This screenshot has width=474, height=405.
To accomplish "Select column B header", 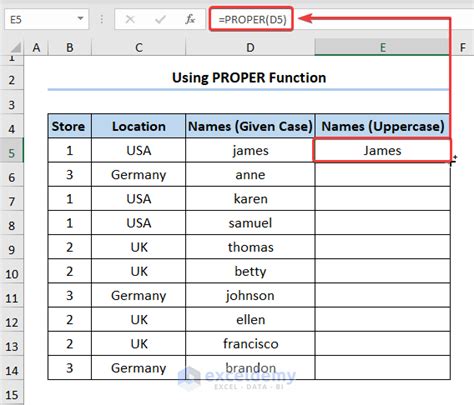I will (x=70, y=48).
